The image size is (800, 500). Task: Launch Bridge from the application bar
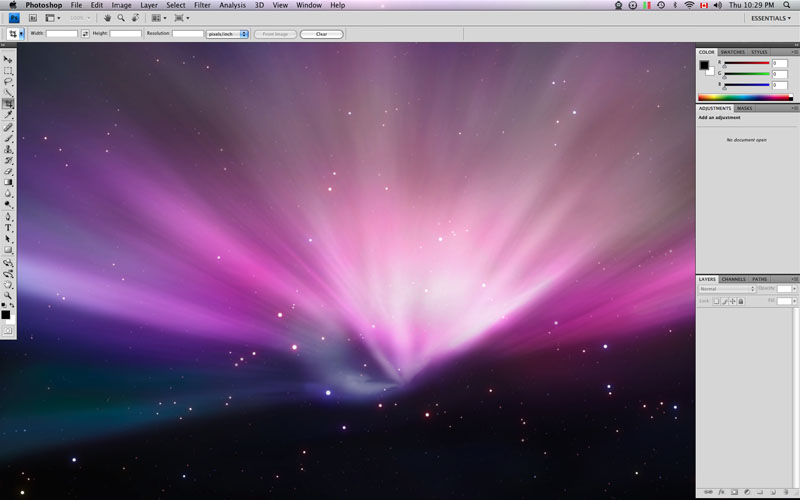[x=32, y=18]
